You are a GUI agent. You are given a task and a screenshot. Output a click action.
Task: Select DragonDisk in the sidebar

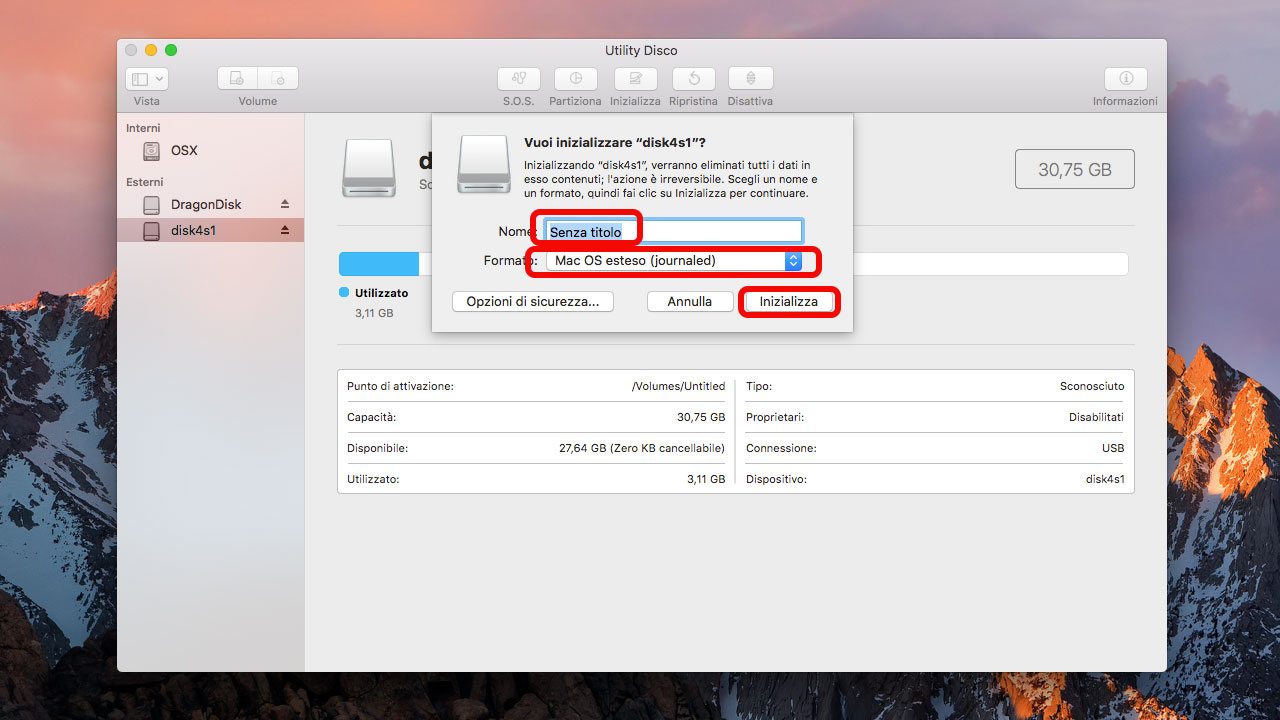205,204
